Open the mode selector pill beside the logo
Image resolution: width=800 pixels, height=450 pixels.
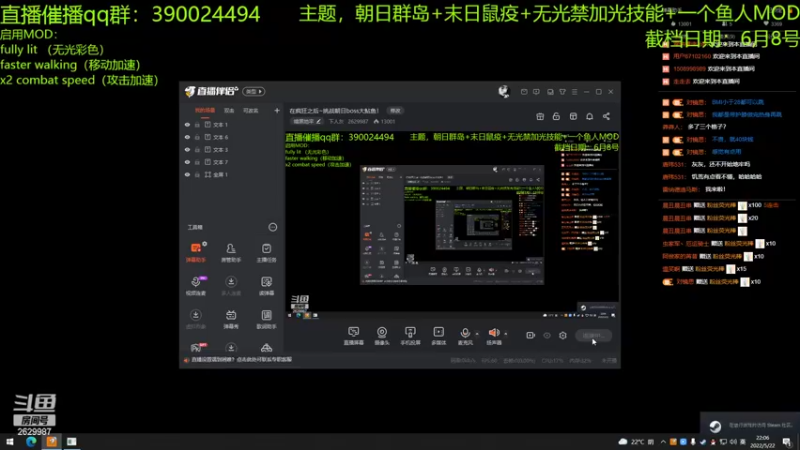[x=254, y=91]
